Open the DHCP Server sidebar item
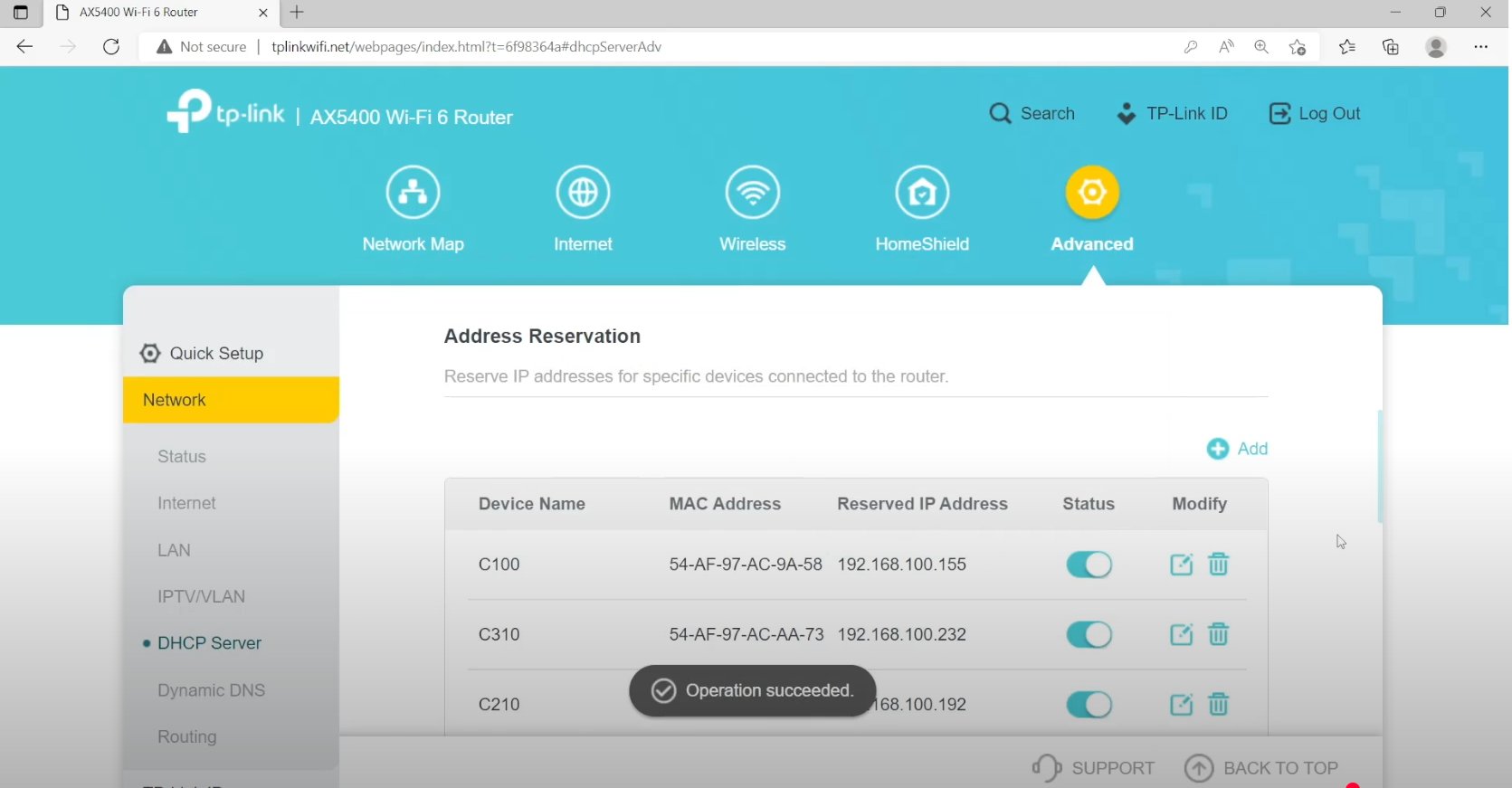 pos(209,643)
